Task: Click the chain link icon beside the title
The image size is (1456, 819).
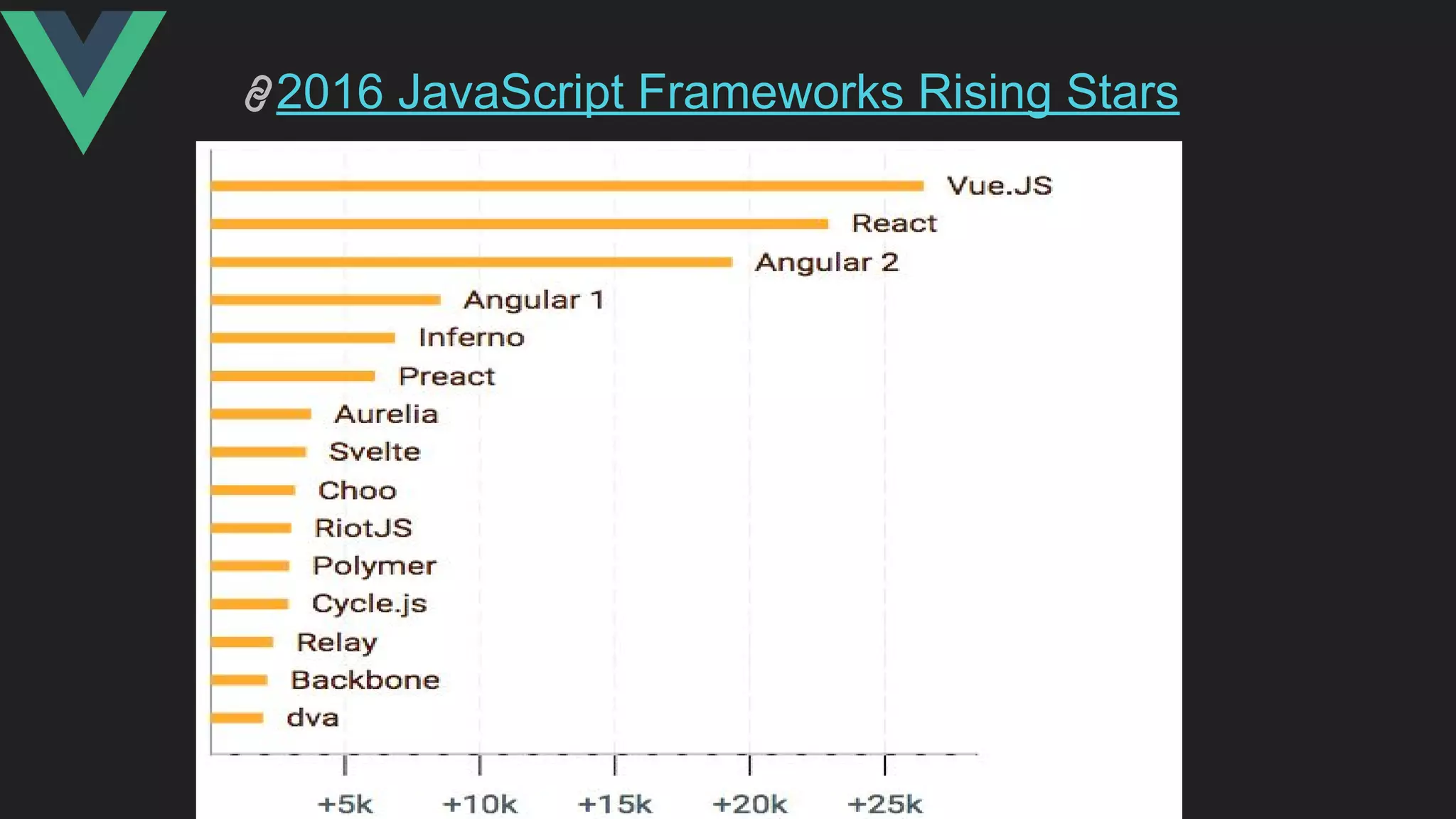Action: click(258, 94)
